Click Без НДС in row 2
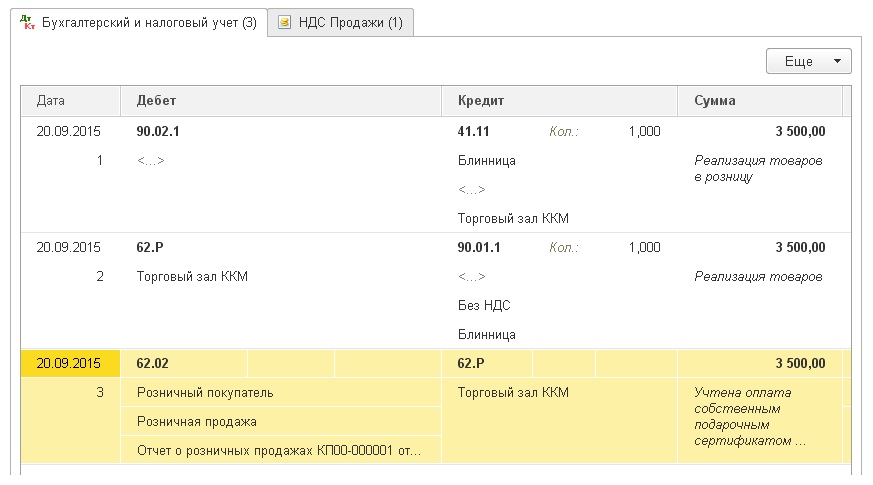873x485 pixels. [484, 306]
